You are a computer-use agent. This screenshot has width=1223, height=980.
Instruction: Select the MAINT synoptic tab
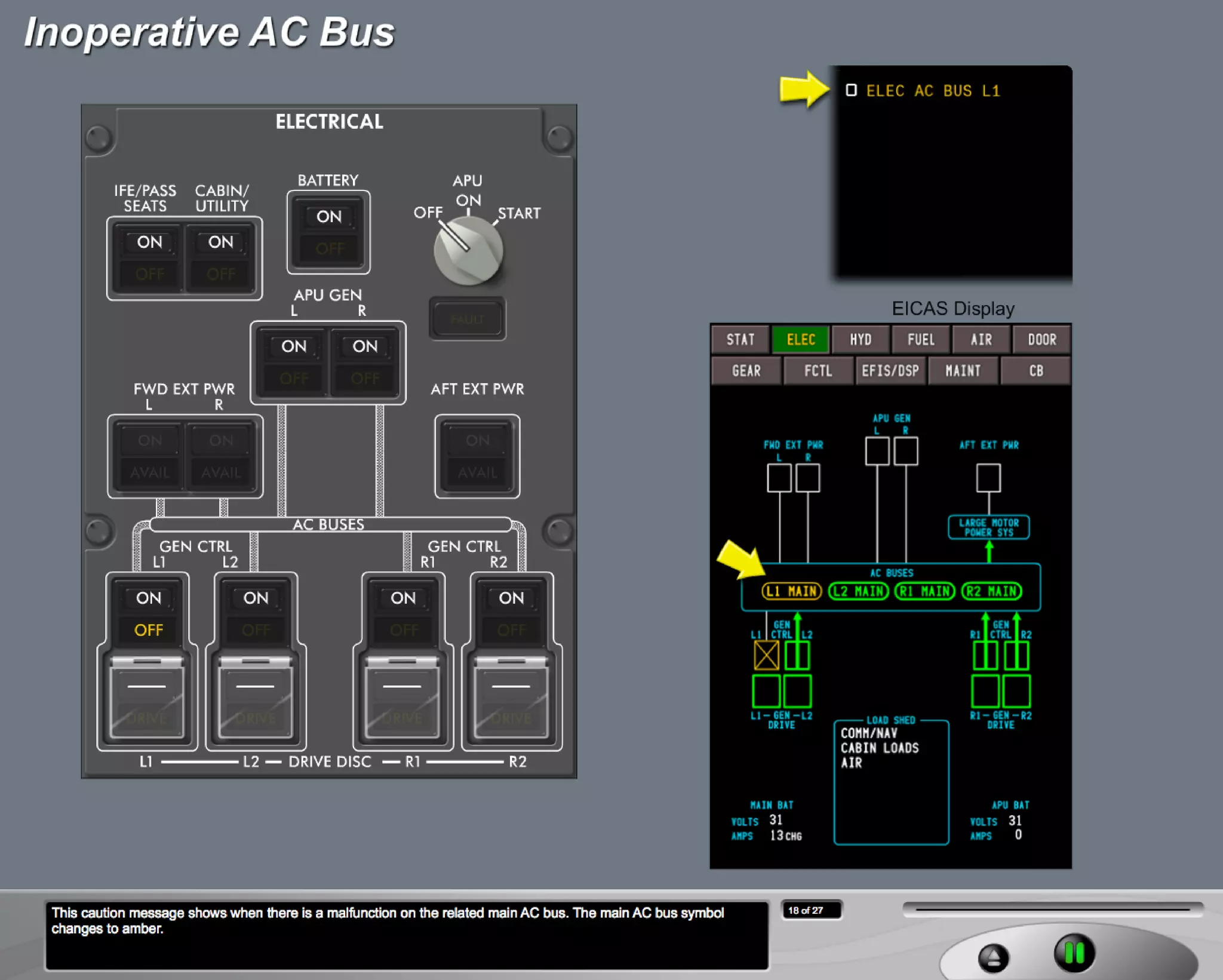click(x=963, y=371)
